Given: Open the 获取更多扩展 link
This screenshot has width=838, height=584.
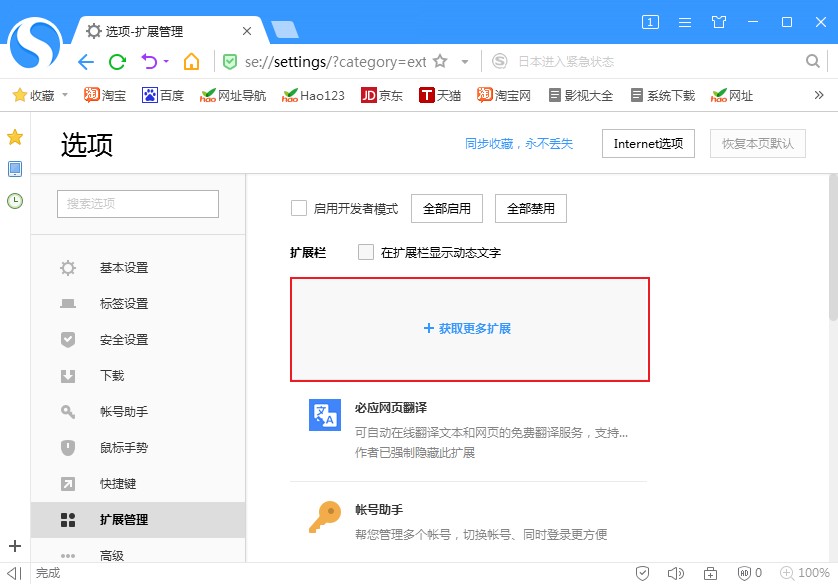Looking at the screenshot, I should (469, 327).
